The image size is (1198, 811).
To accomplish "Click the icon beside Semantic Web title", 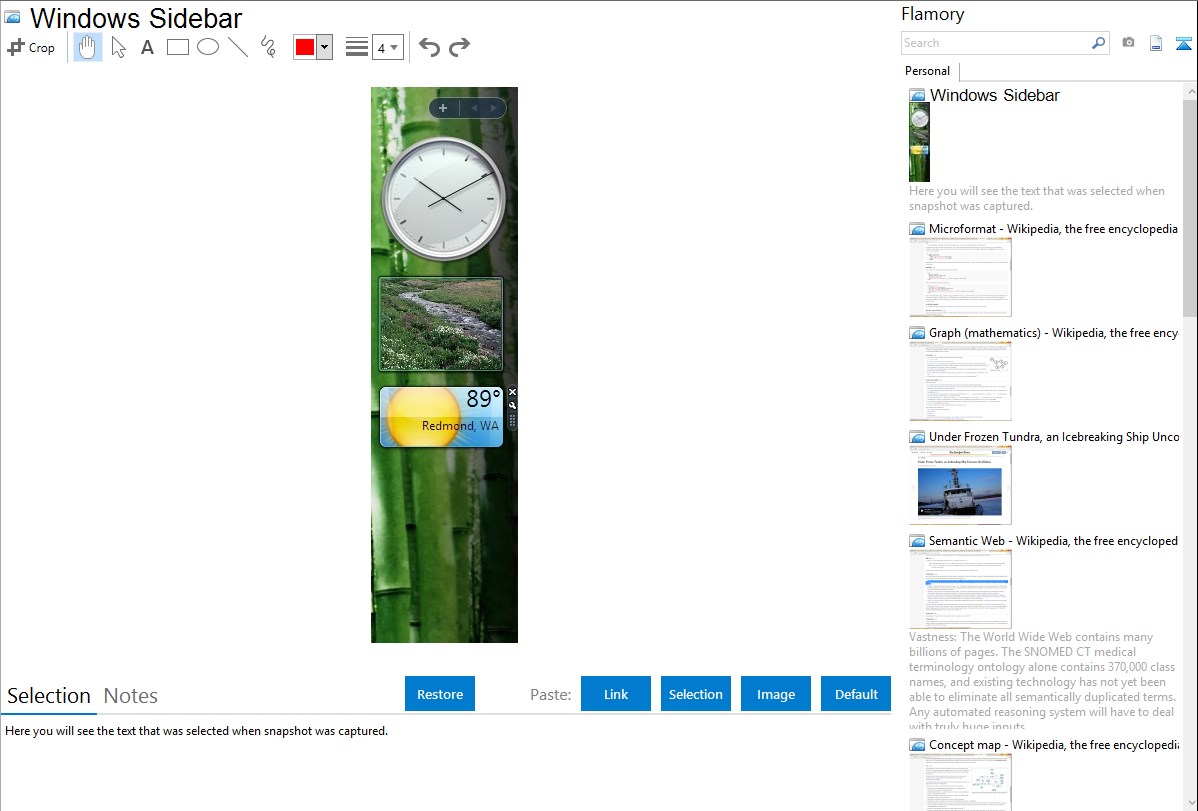I will point(918,540).
